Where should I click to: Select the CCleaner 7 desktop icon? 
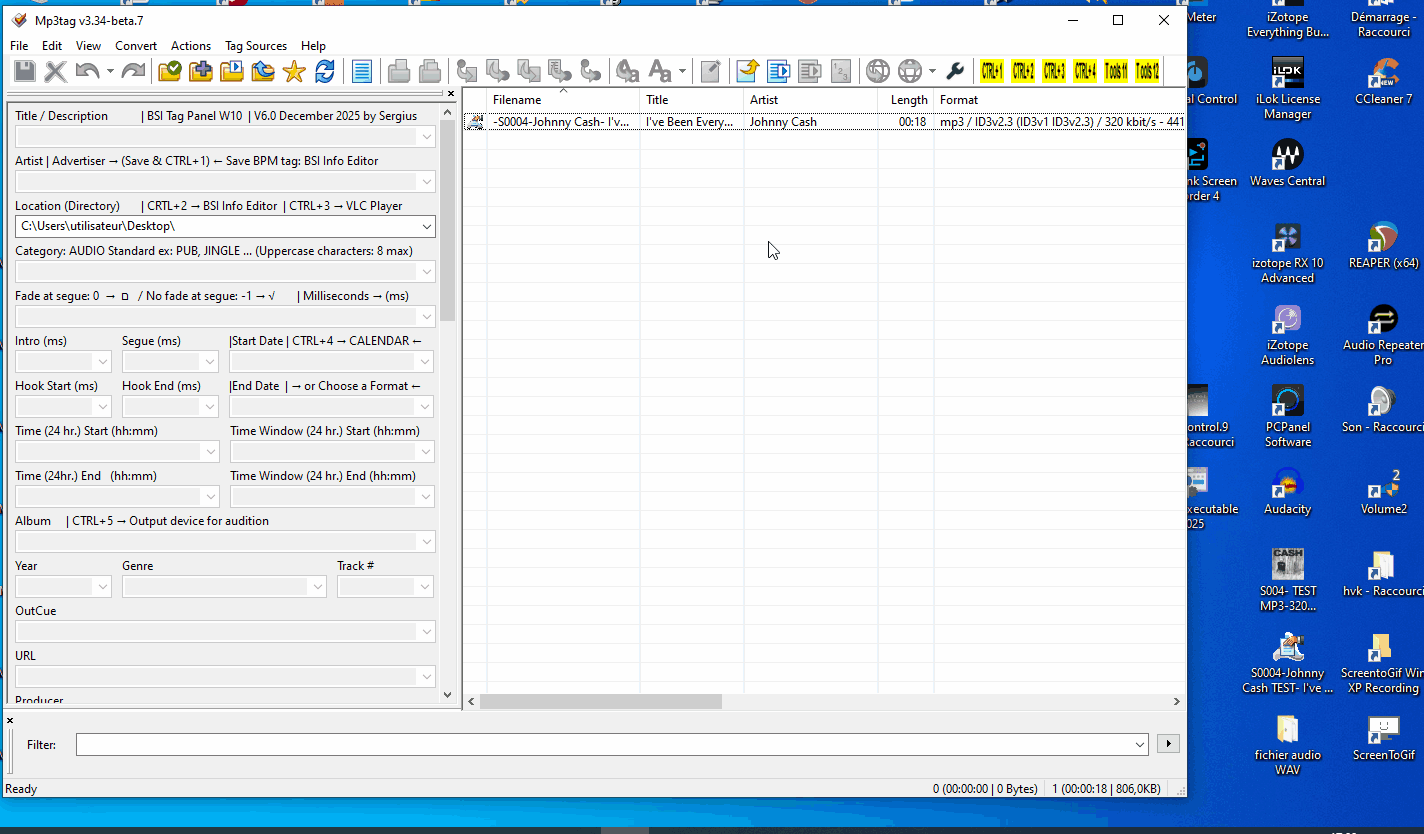click(1383, 81)
